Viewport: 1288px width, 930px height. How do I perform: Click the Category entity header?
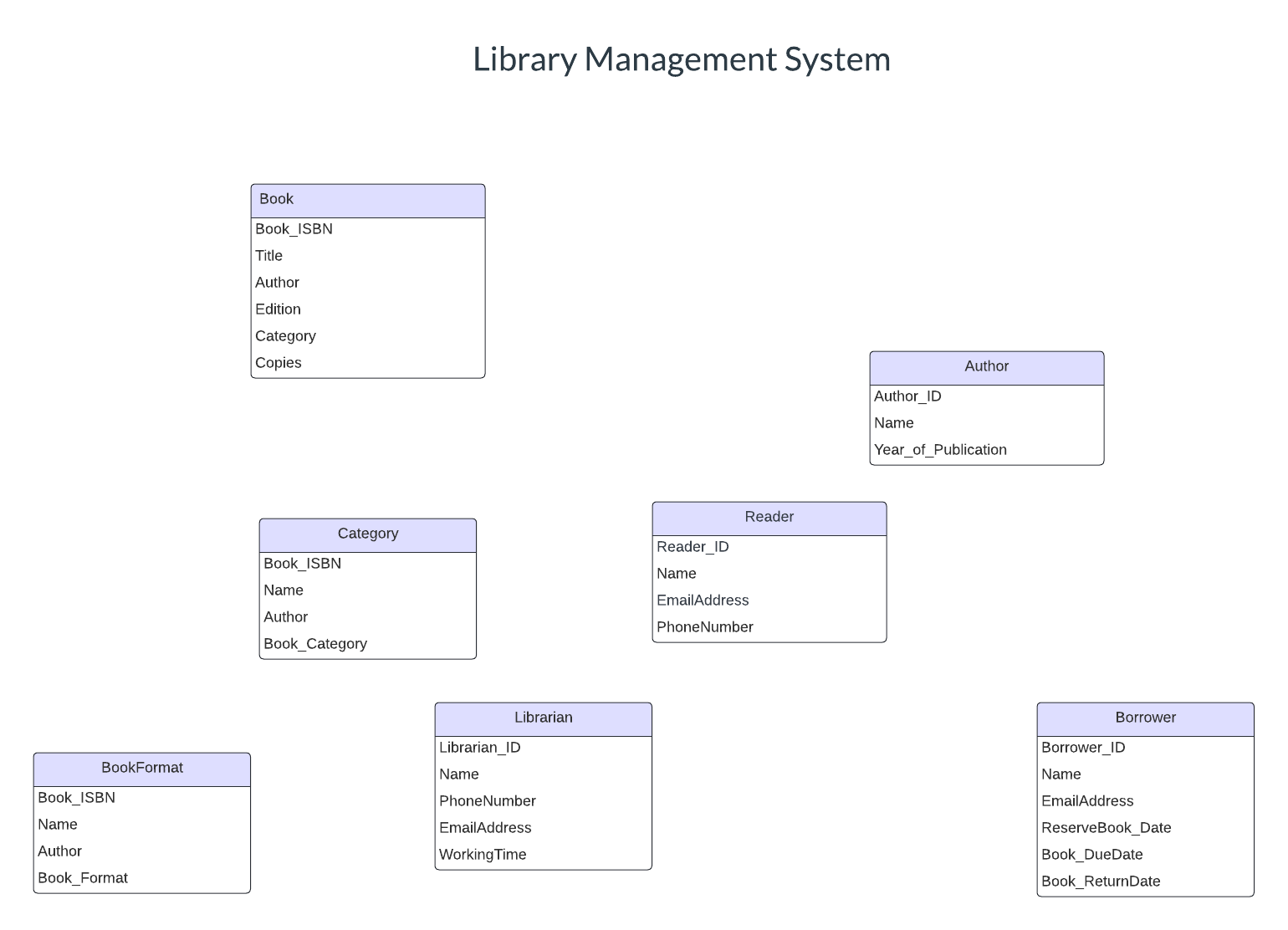[368, 534]
